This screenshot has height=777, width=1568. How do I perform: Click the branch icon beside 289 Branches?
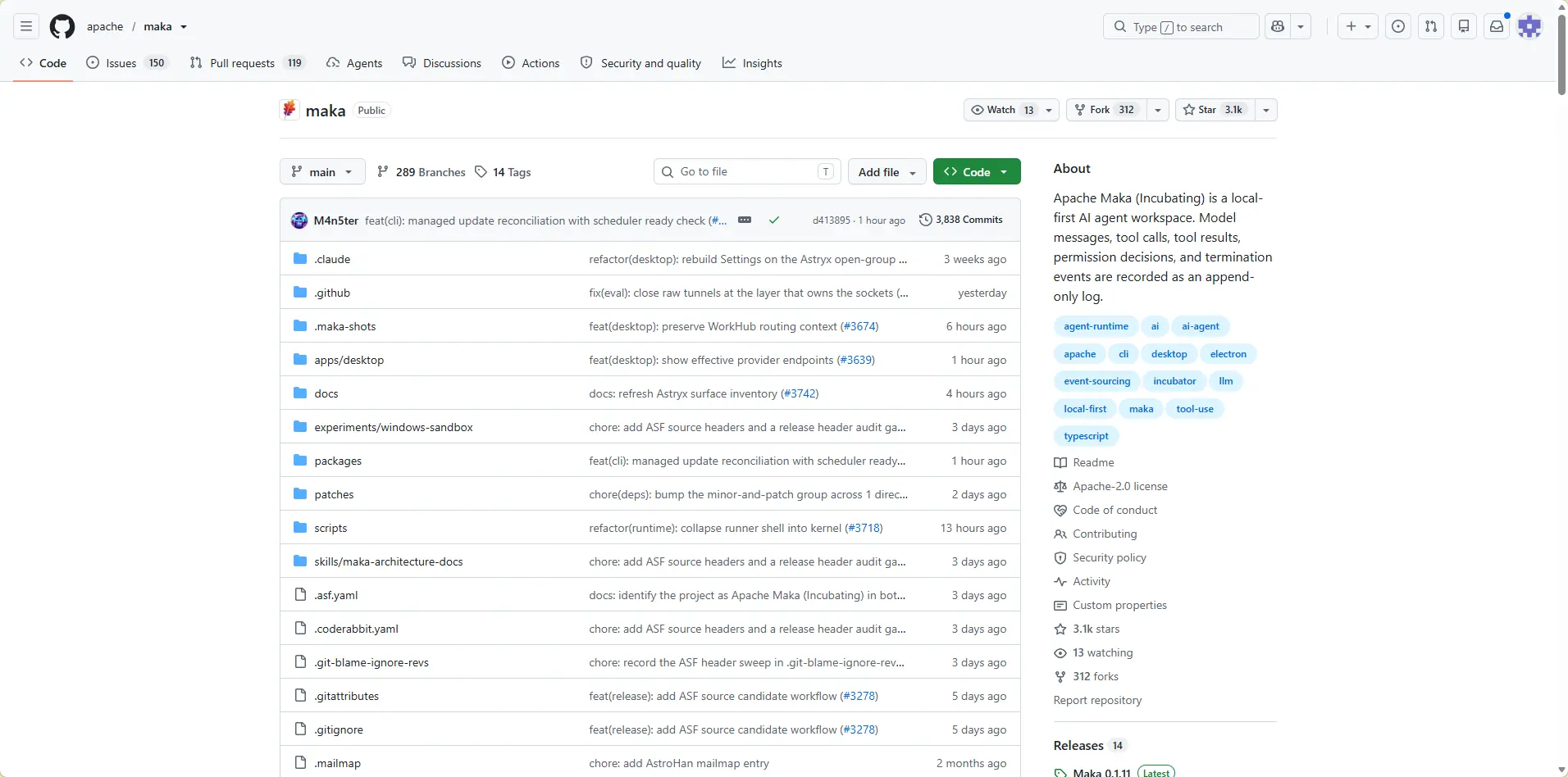click(383, 171)
